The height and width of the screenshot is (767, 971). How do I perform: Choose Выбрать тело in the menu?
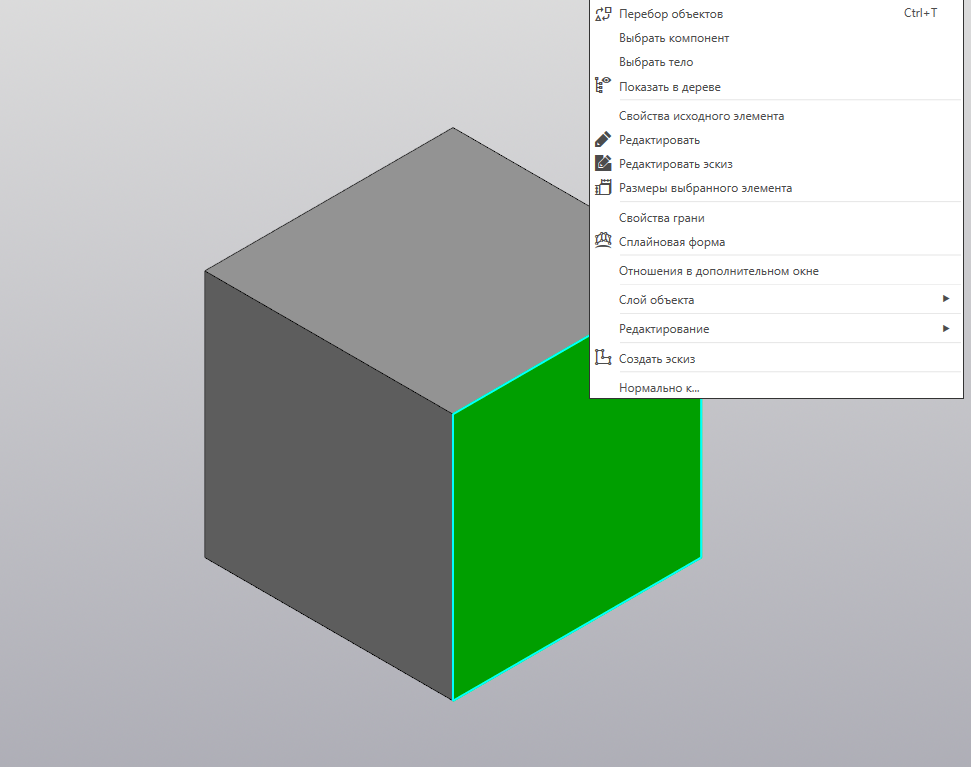click(776, 62)
